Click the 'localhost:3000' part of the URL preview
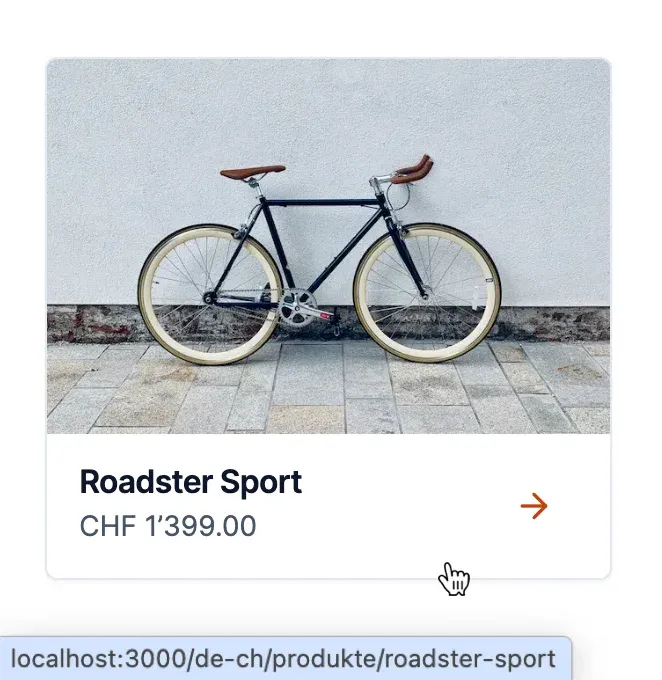 [x=98, y=658]
